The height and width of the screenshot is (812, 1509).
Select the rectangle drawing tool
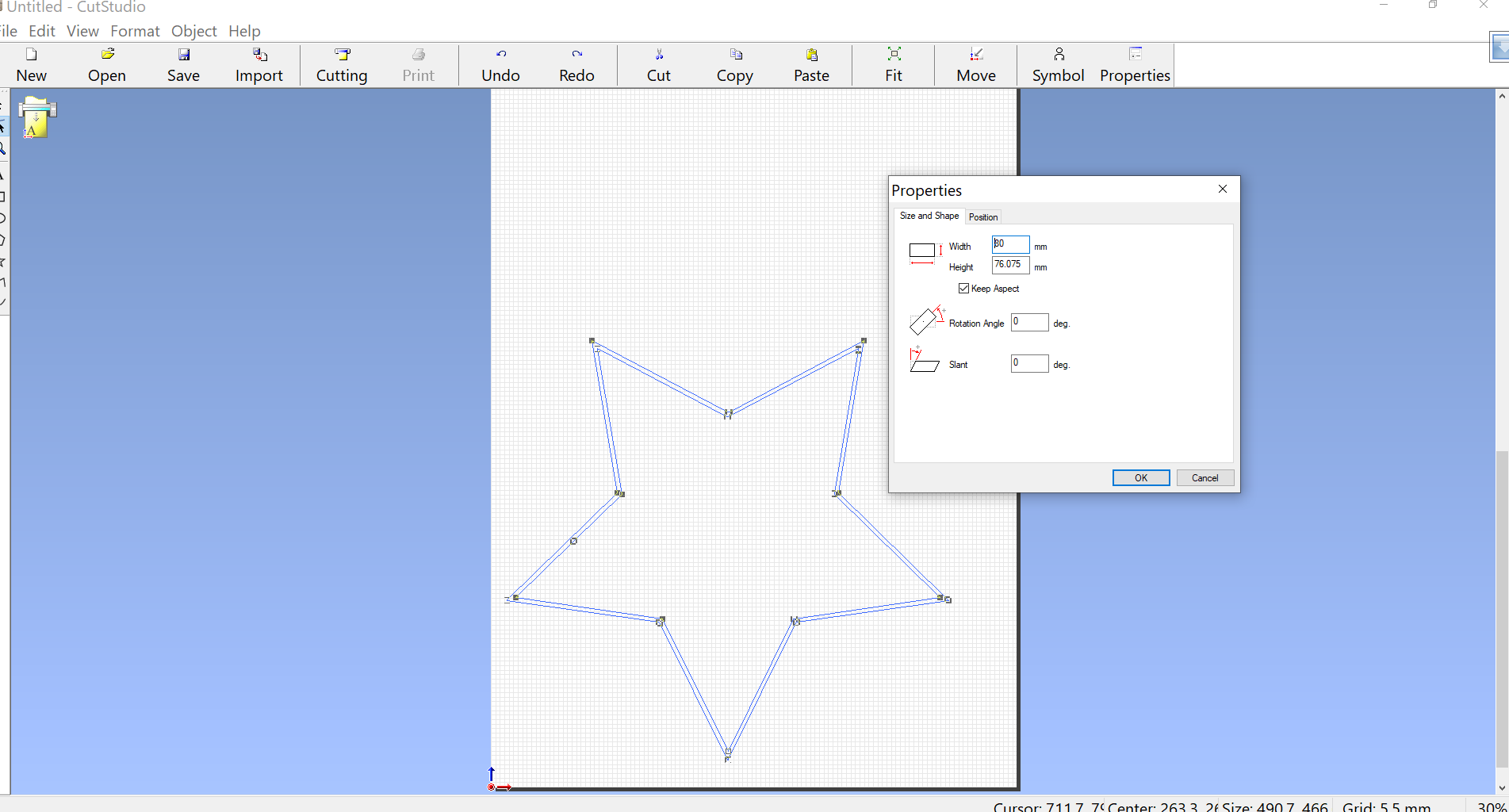pyautogui.click(x=2, y=197)
